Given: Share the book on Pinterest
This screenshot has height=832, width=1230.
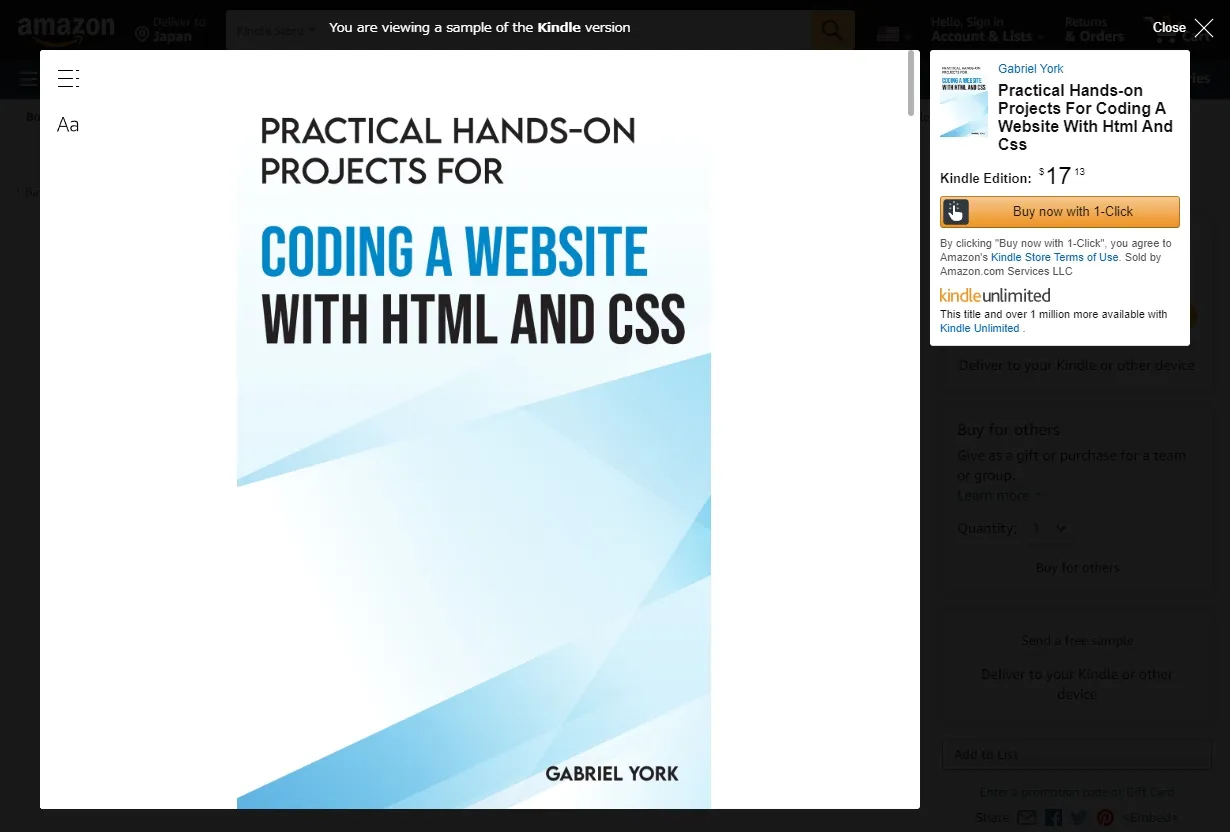Looking at the screenshot, I should [1105, 818].
